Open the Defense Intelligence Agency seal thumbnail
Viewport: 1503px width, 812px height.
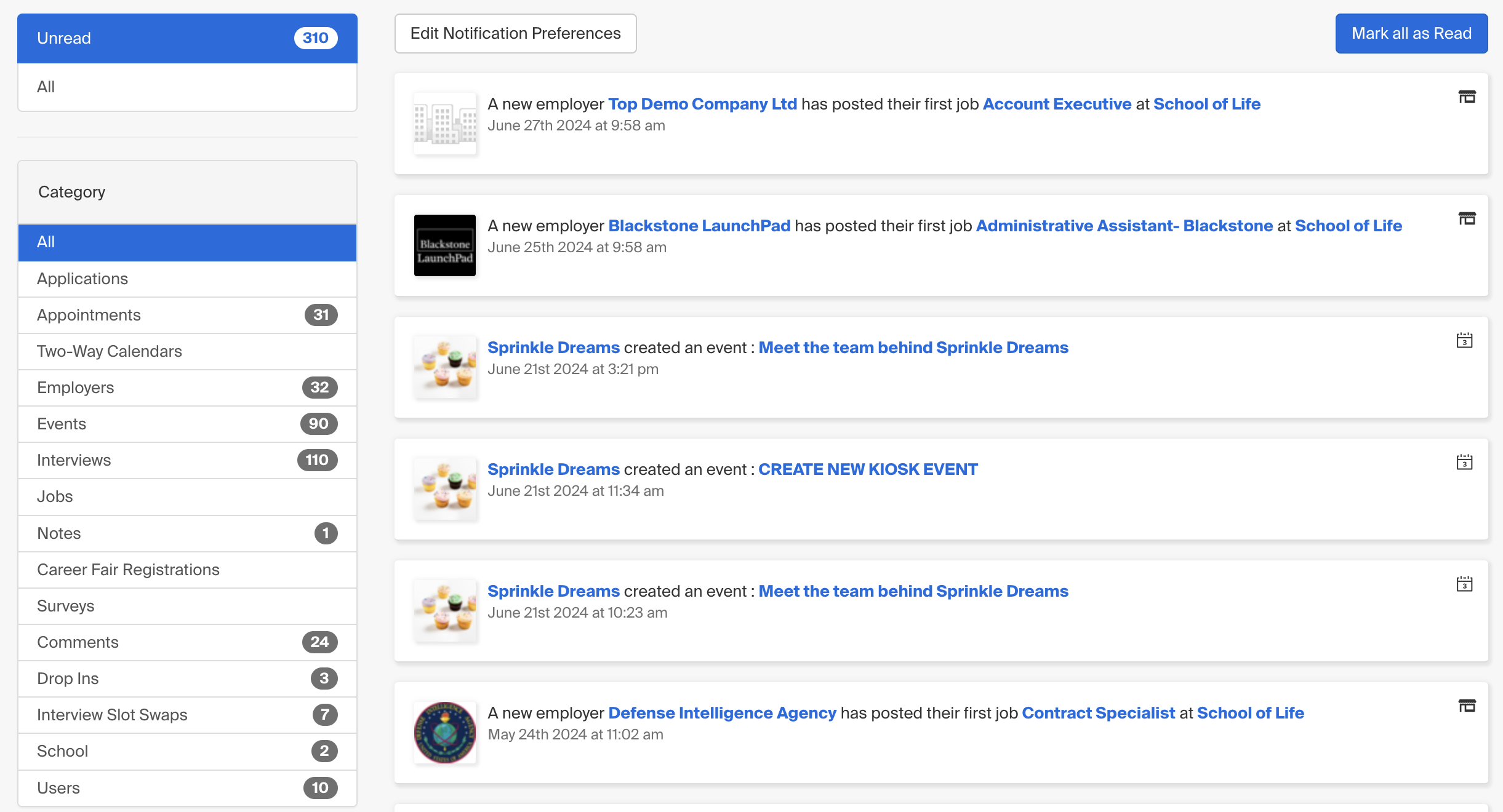pyautogui.click(x=445, y=733)
